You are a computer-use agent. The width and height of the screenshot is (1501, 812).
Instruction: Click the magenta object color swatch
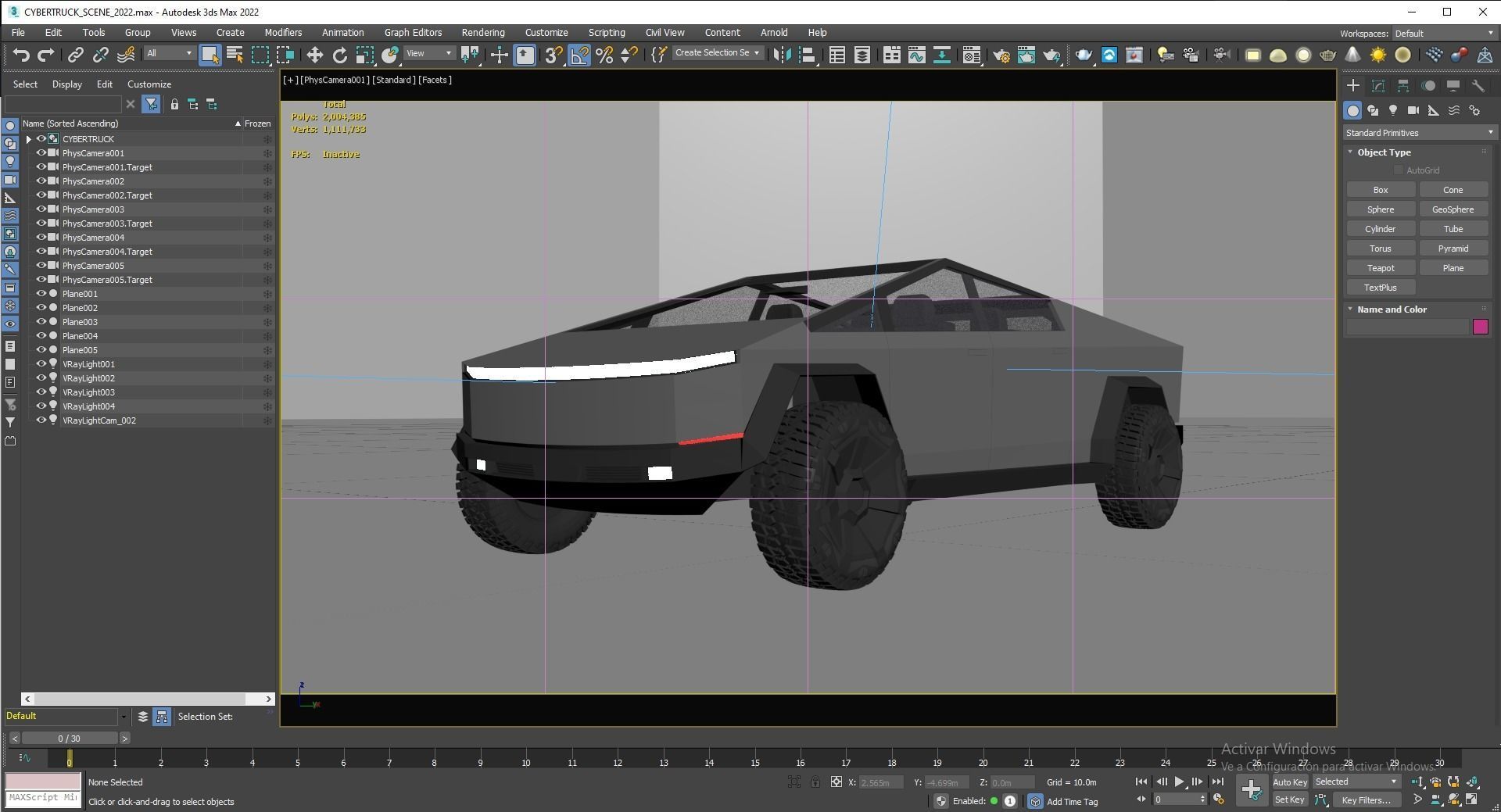click(x=1480, y=327)
